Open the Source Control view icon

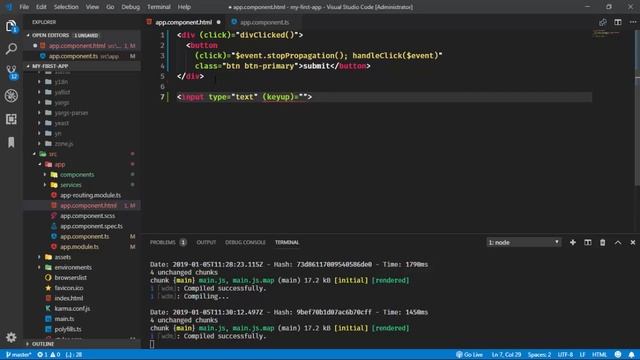[x=11, y=72]
